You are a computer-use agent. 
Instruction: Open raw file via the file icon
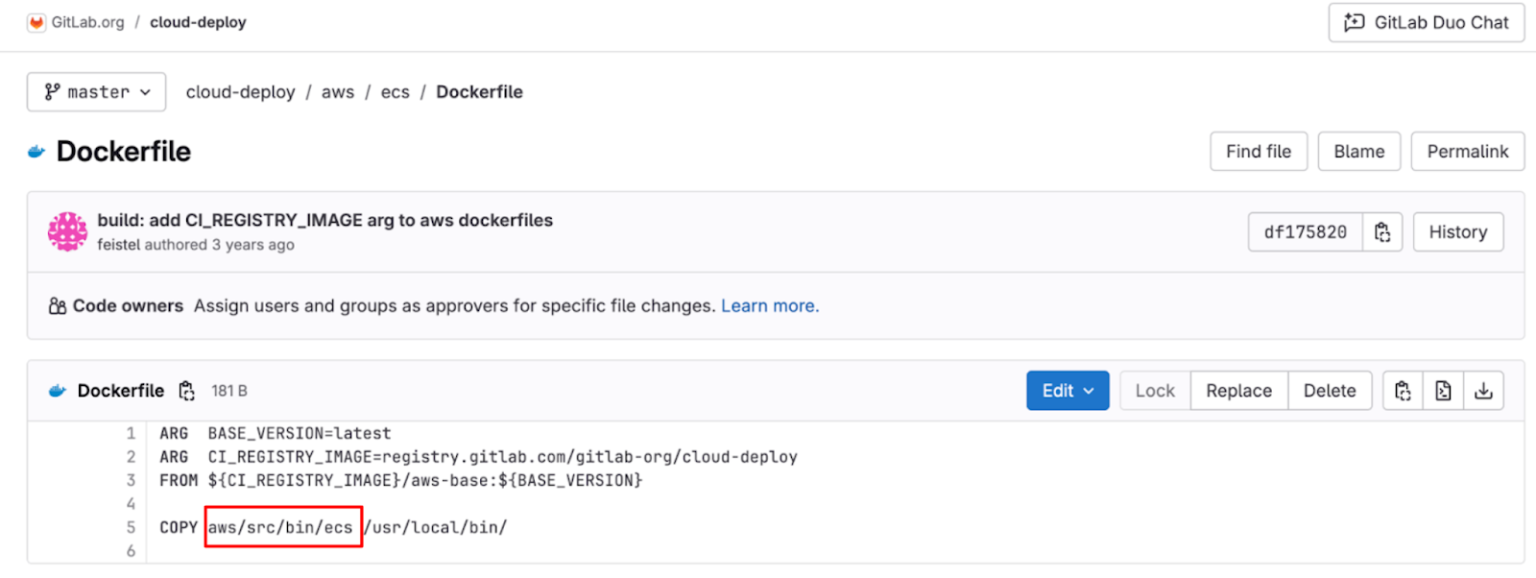1443,390
